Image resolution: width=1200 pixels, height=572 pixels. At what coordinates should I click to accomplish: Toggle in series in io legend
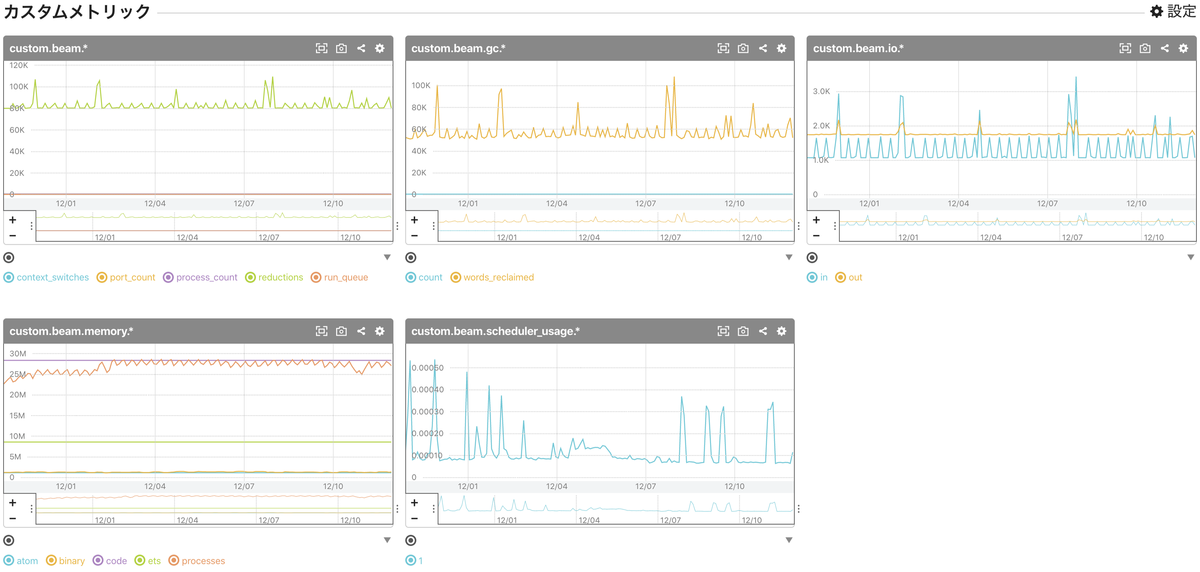click(818, 277)
